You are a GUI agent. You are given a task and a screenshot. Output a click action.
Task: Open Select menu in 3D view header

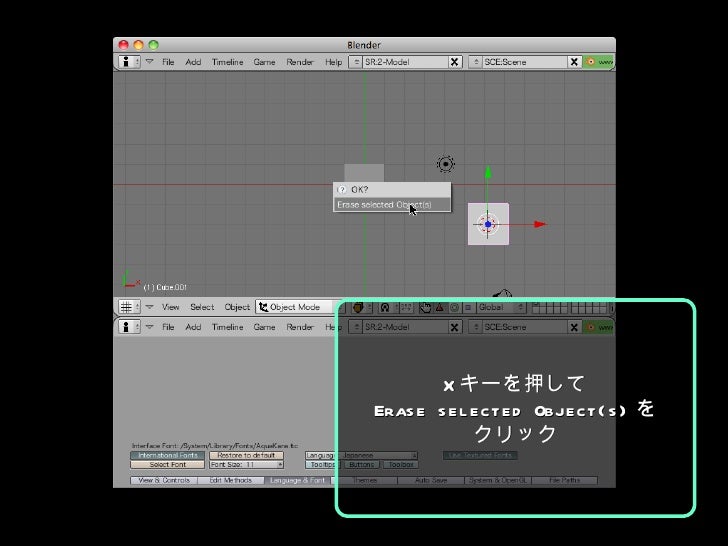[202, 307]
